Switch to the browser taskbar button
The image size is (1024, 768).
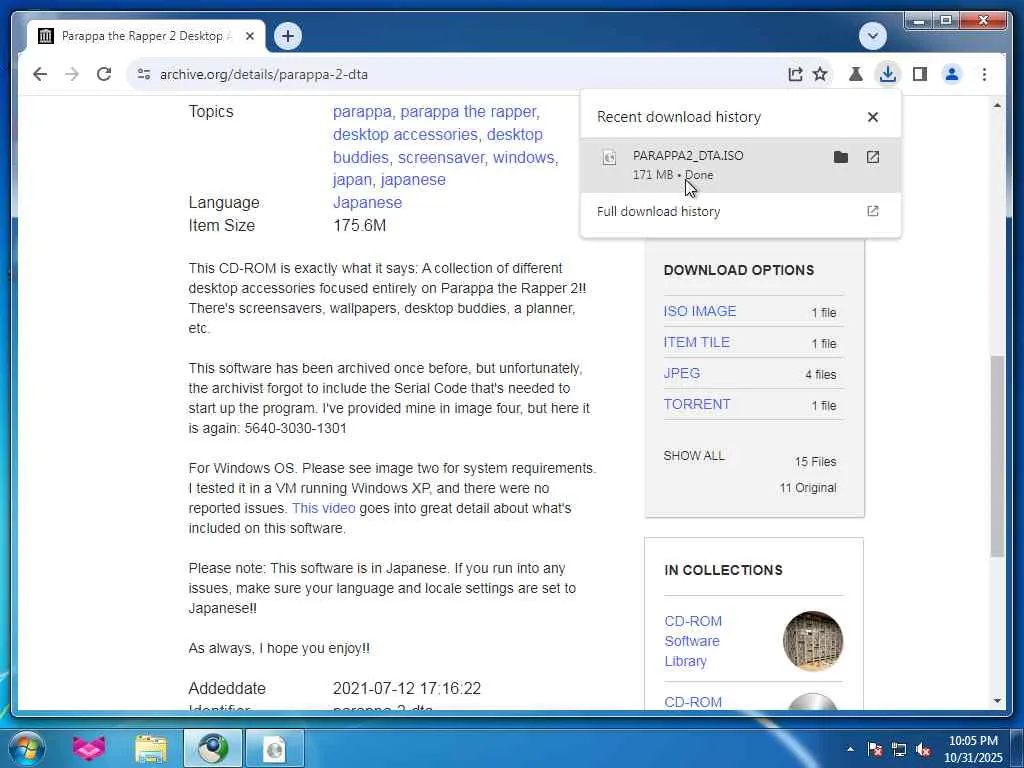click(212, 748)
